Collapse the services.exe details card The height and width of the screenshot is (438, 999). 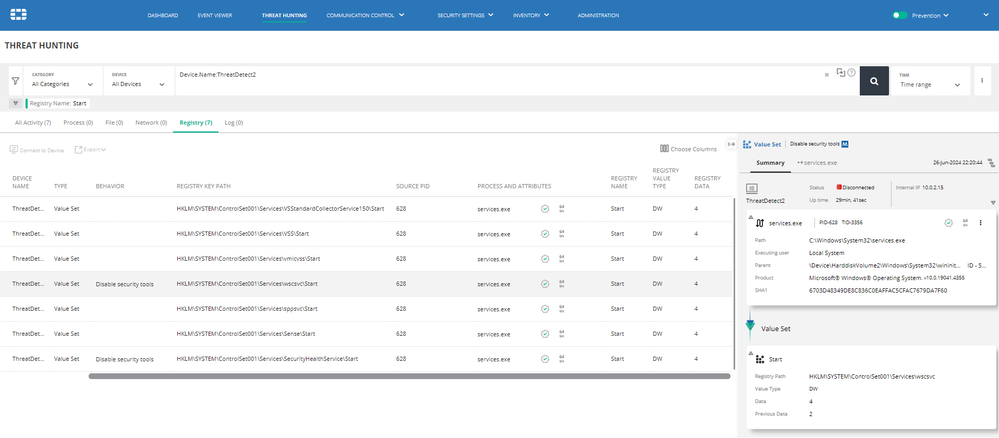748,215
